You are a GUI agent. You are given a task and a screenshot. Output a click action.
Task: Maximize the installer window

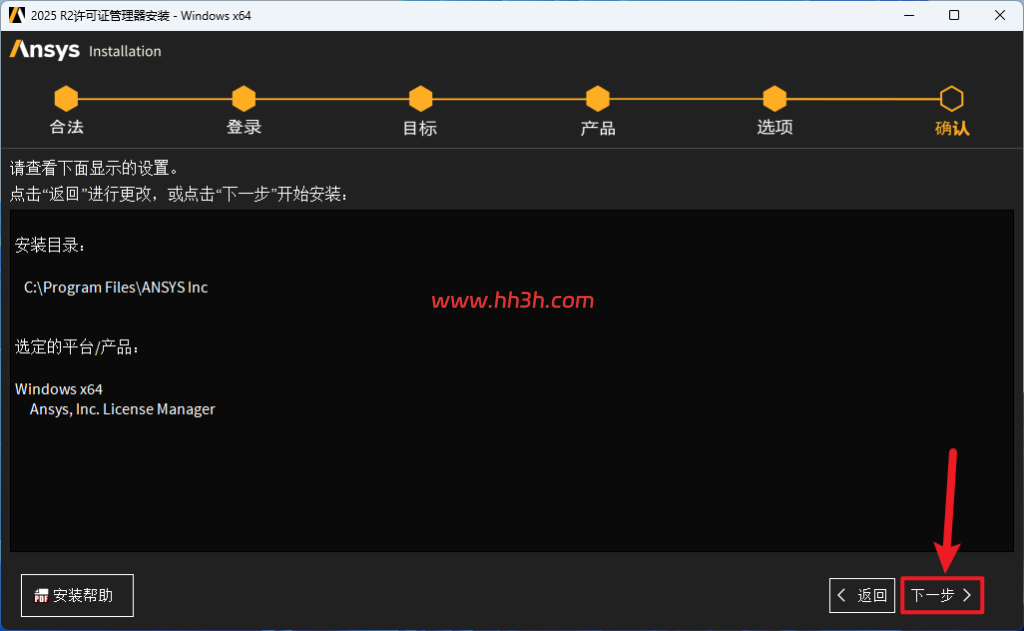[x=954, y=15]
